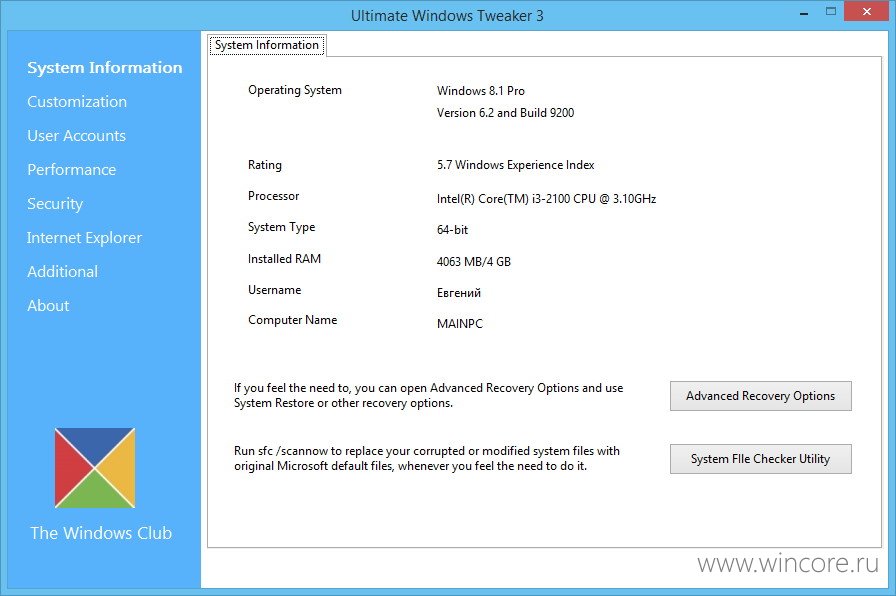Screen dimensions: 896x596
Task: Click the Advanced Recovery Options button
Action: coord(761,396)
